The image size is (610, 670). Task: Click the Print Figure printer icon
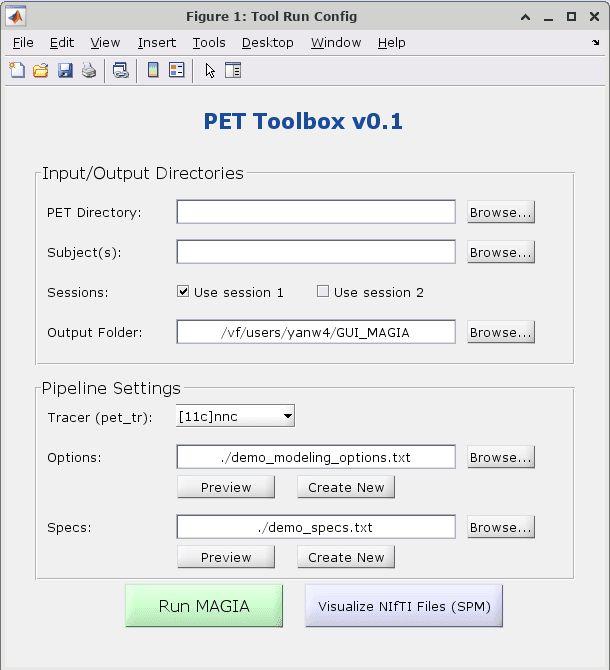click(89, 70)
